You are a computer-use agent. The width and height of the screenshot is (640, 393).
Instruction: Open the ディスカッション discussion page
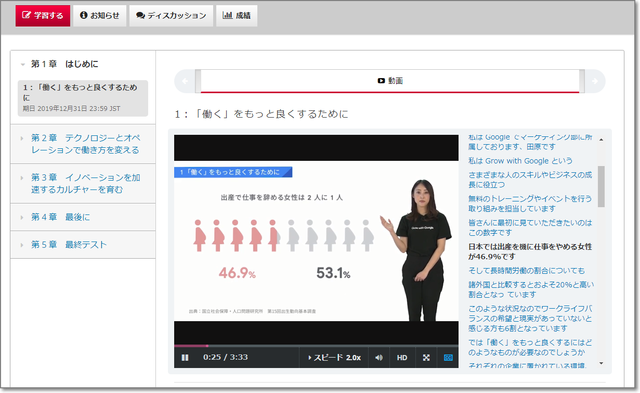pos(171,16)
